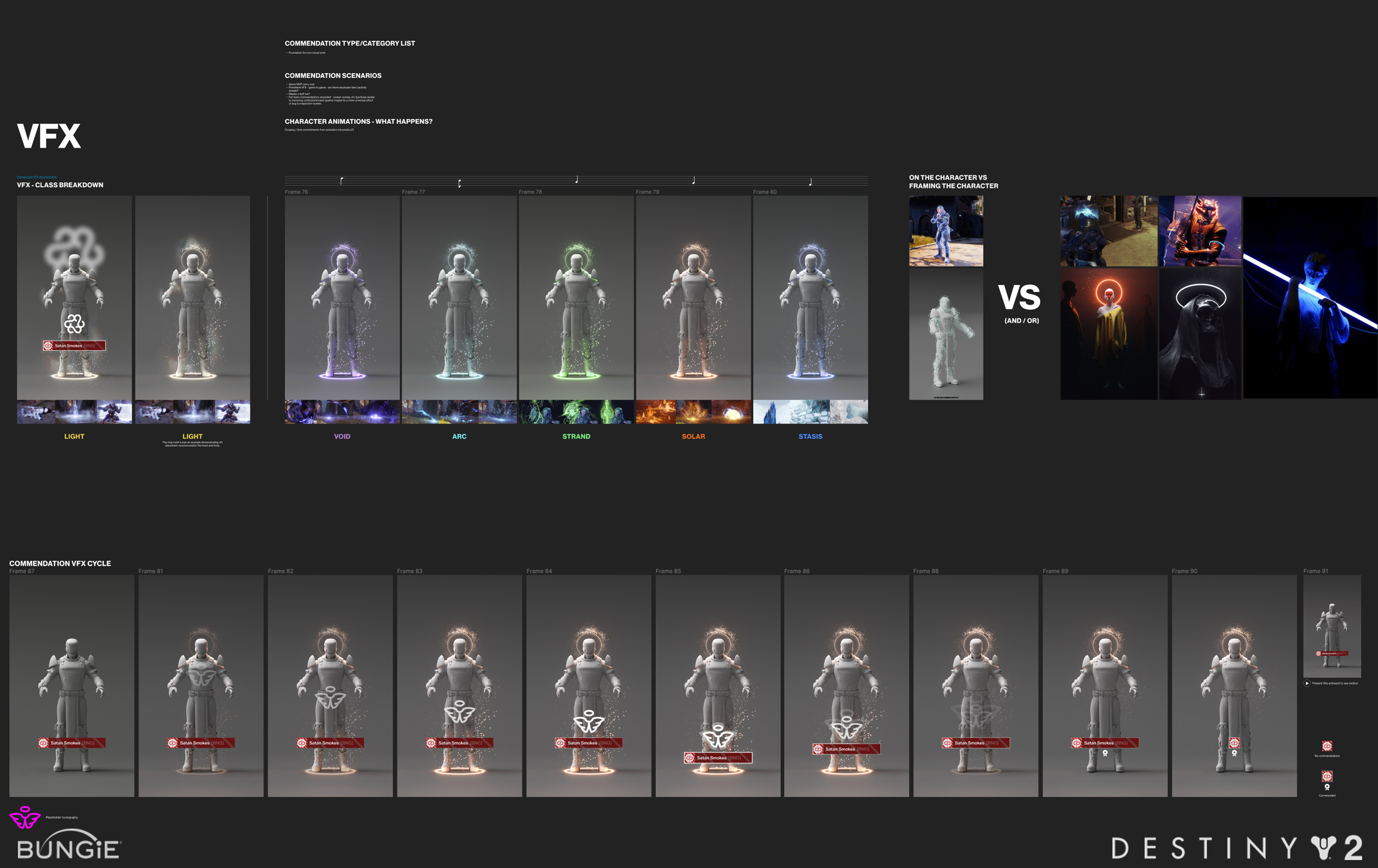Click the Arc reference image strip

460,412
